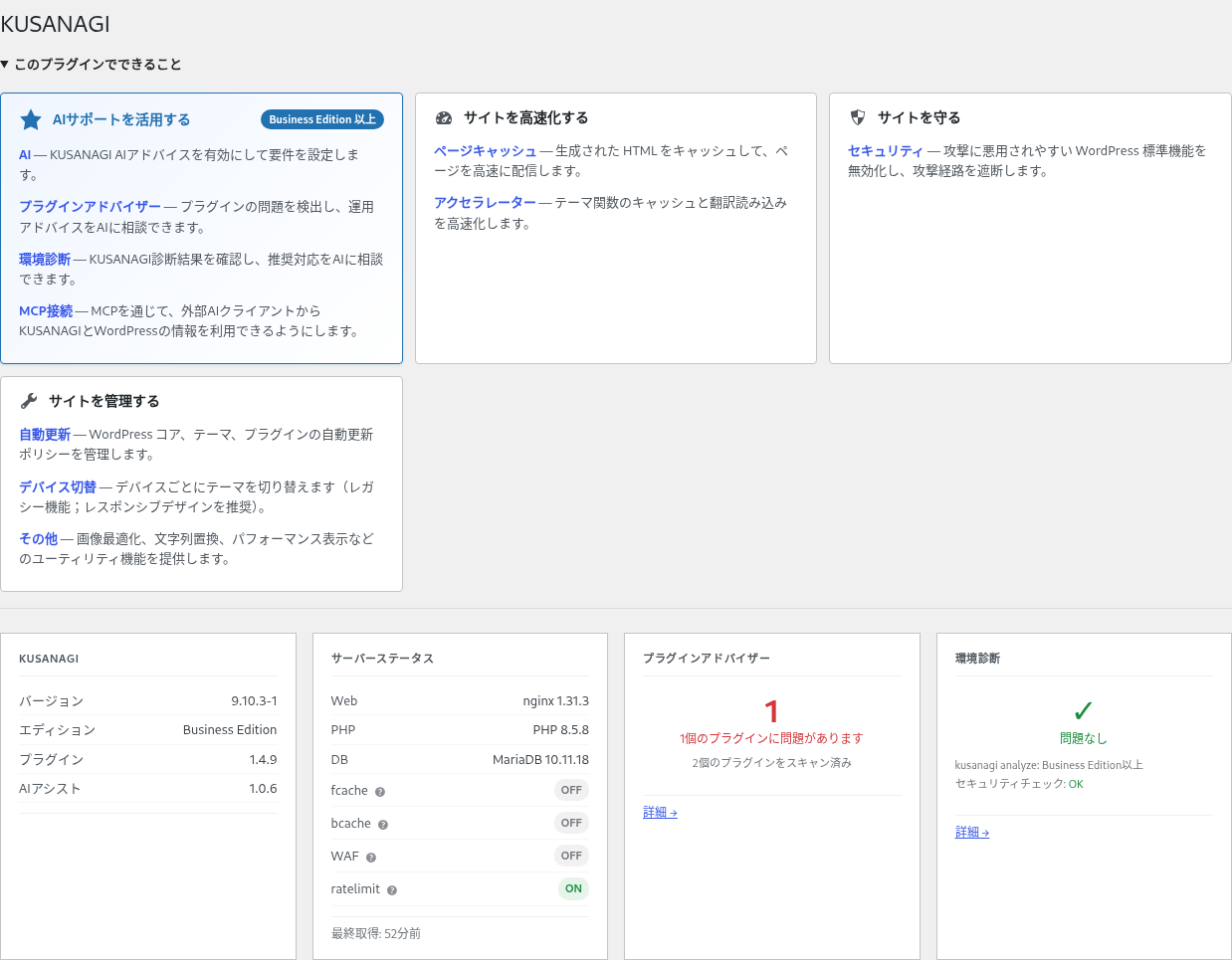The height and width of the screenshot is (960, 1232).
Task: Toggle the fcache OFF switch
Action: (571, 790)
